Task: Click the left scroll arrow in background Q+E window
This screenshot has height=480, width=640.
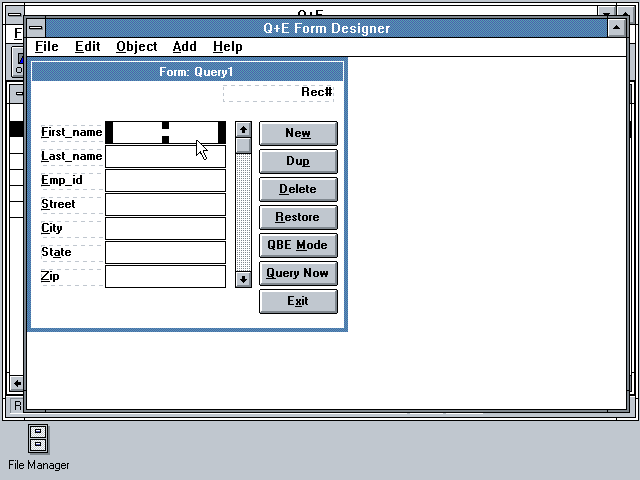Action: click(x=17, y=383)
